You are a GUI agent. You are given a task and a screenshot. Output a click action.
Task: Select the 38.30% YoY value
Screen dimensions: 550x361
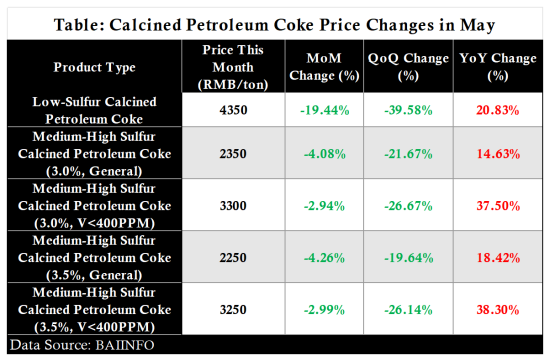tap(498, 309)
